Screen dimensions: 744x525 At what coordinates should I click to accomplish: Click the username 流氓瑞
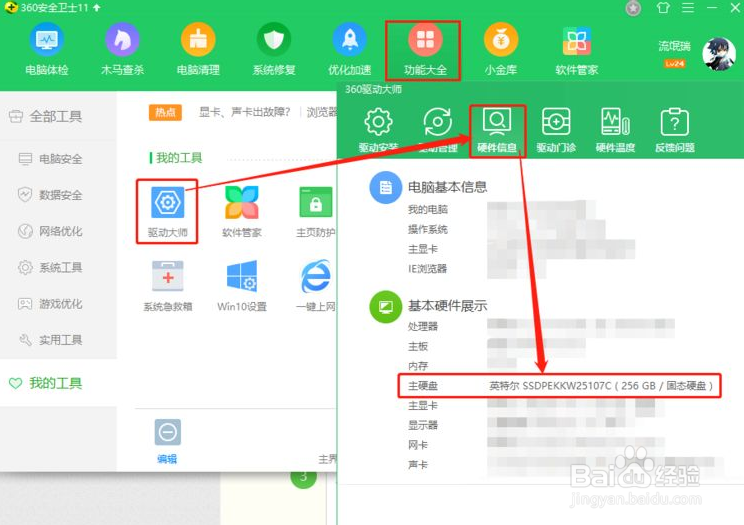[674, 46]
